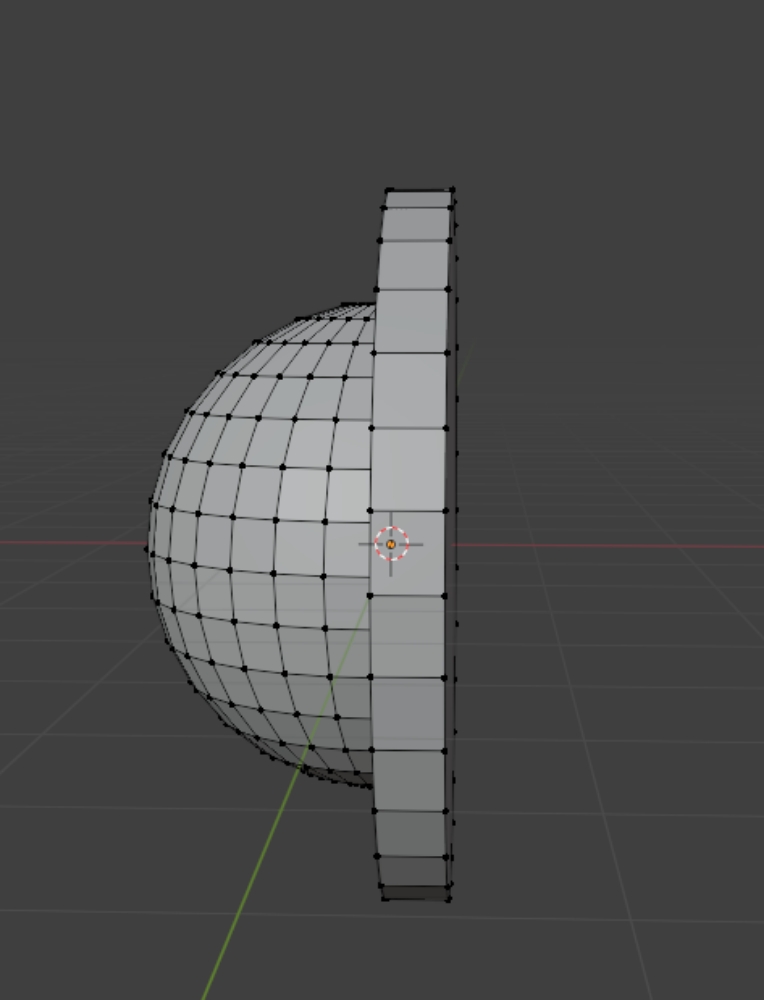
Task: Click the sphere's top pole where edges converge
Action: (x=345, y=304)
